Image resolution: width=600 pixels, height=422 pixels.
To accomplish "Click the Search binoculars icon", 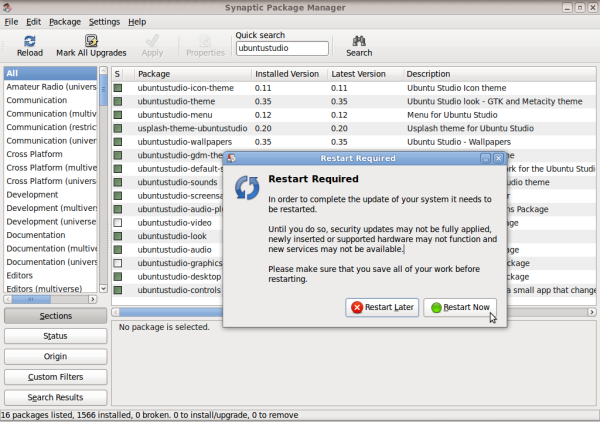I will coord(359,41).
